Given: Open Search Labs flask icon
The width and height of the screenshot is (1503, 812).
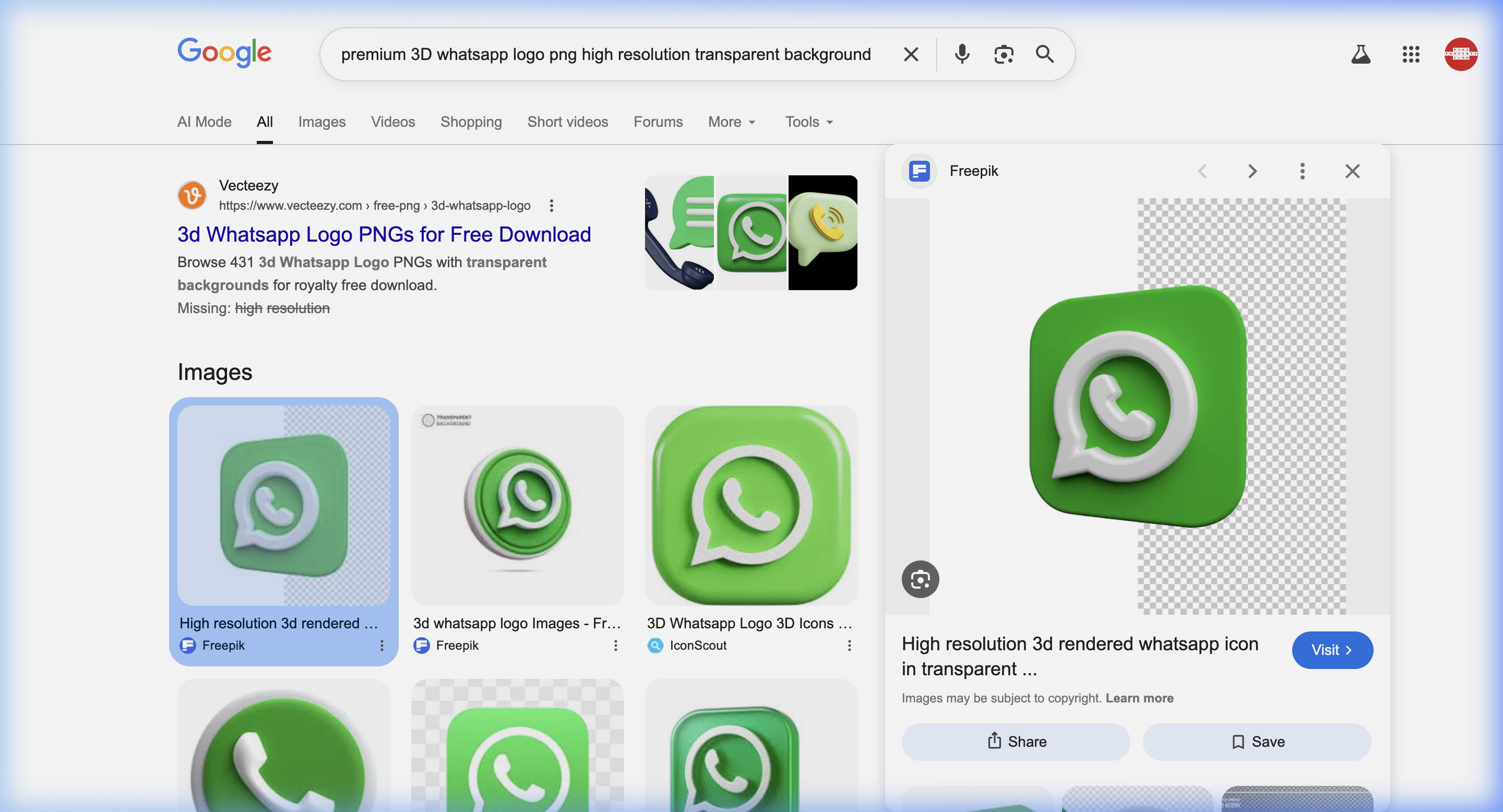Looking at the screenshot, I should tap(1361, 54).
